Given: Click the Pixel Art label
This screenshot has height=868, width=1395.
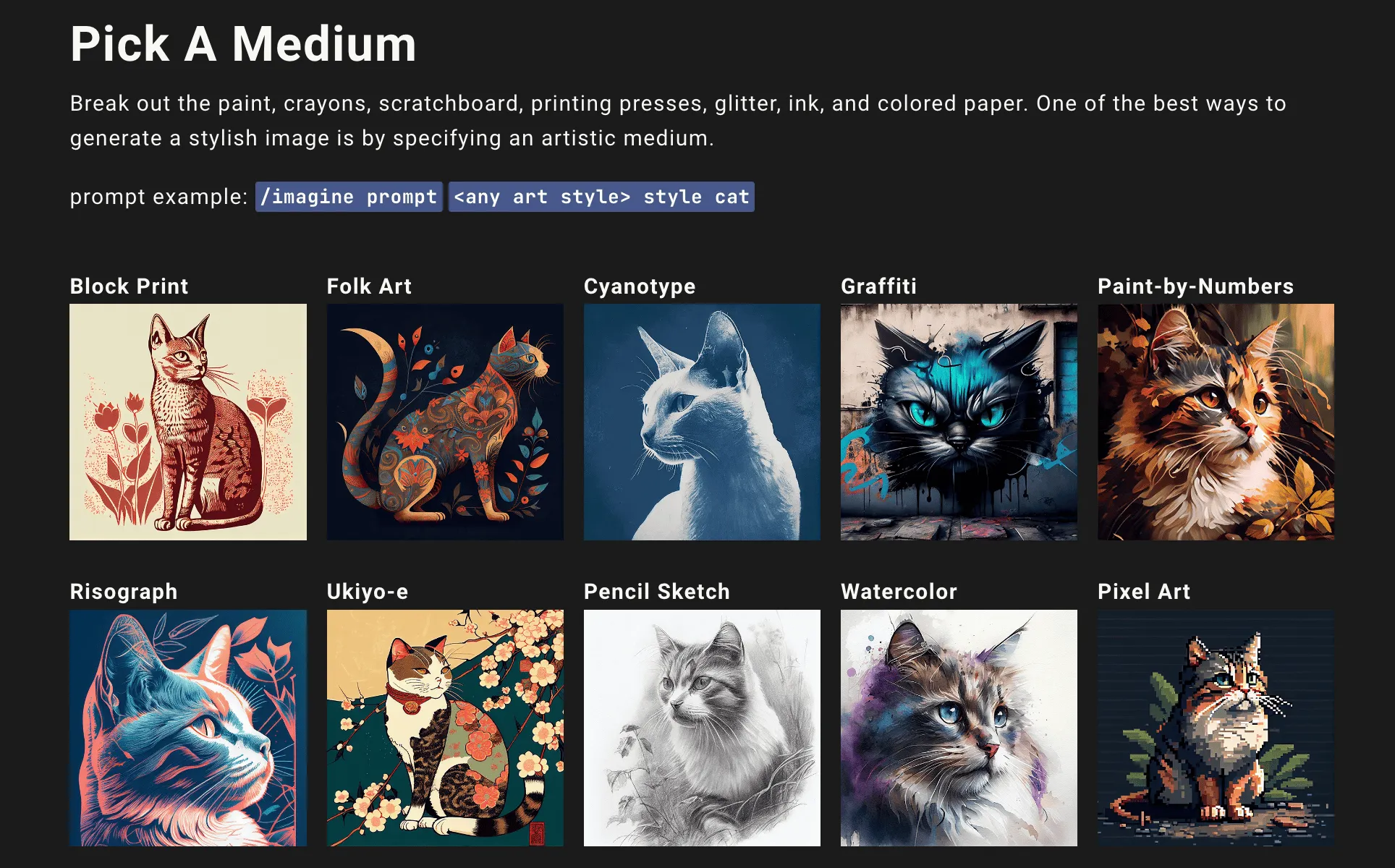Looking at the screenshot, I should [x=1144, y=592].
